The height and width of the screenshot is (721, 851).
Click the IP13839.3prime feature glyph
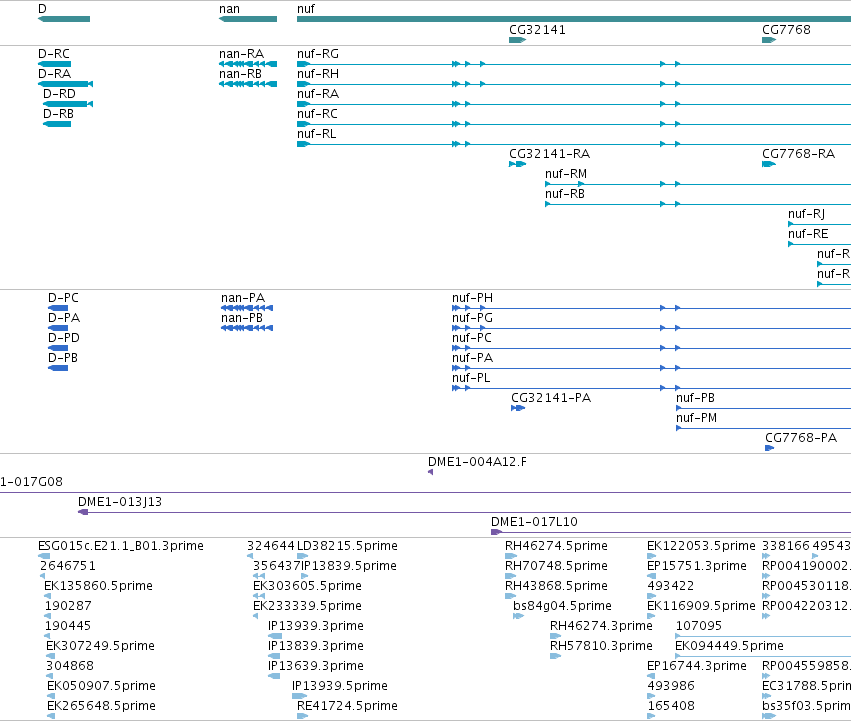tap(274, 656)
